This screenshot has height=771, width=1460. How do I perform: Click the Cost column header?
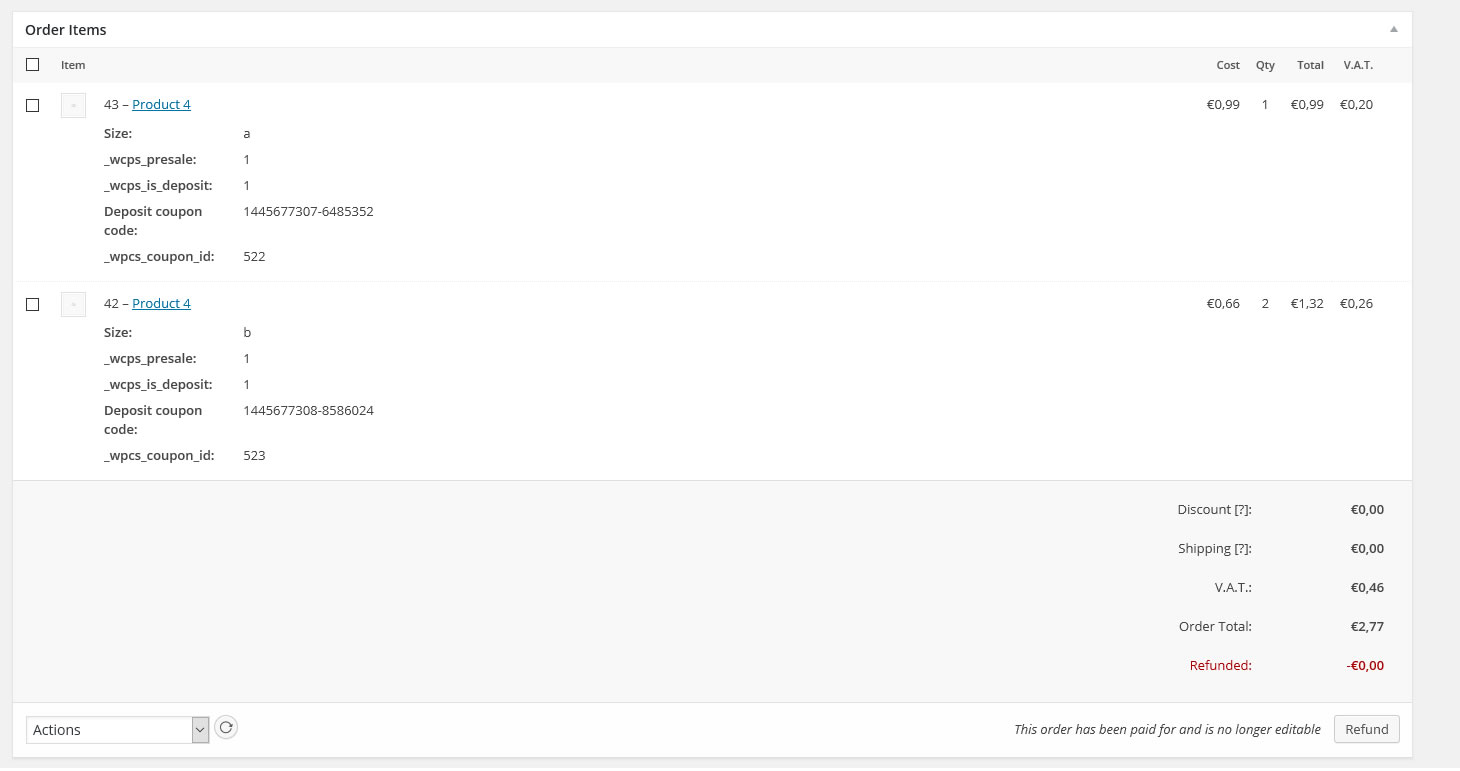(x=1228, y=65)
